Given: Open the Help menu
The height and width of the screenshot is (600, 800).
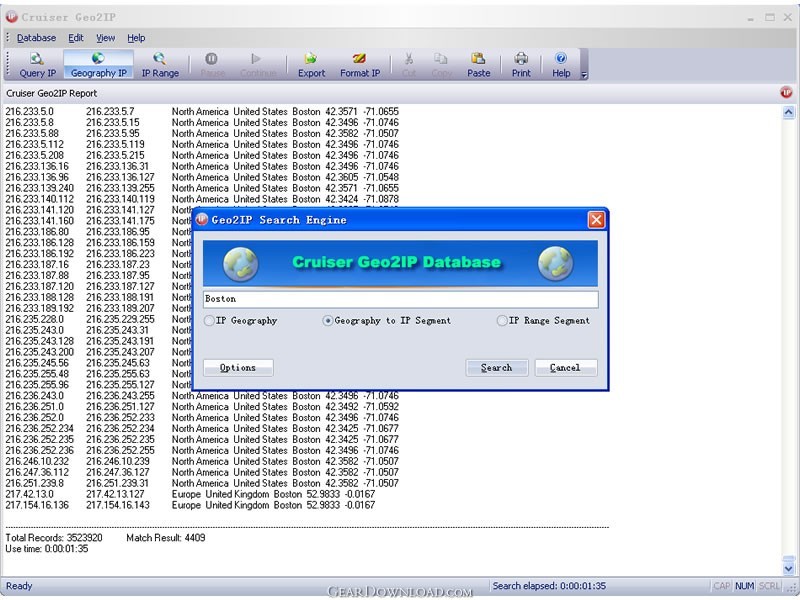Looking at the screenshot, I should coord(136,38).
